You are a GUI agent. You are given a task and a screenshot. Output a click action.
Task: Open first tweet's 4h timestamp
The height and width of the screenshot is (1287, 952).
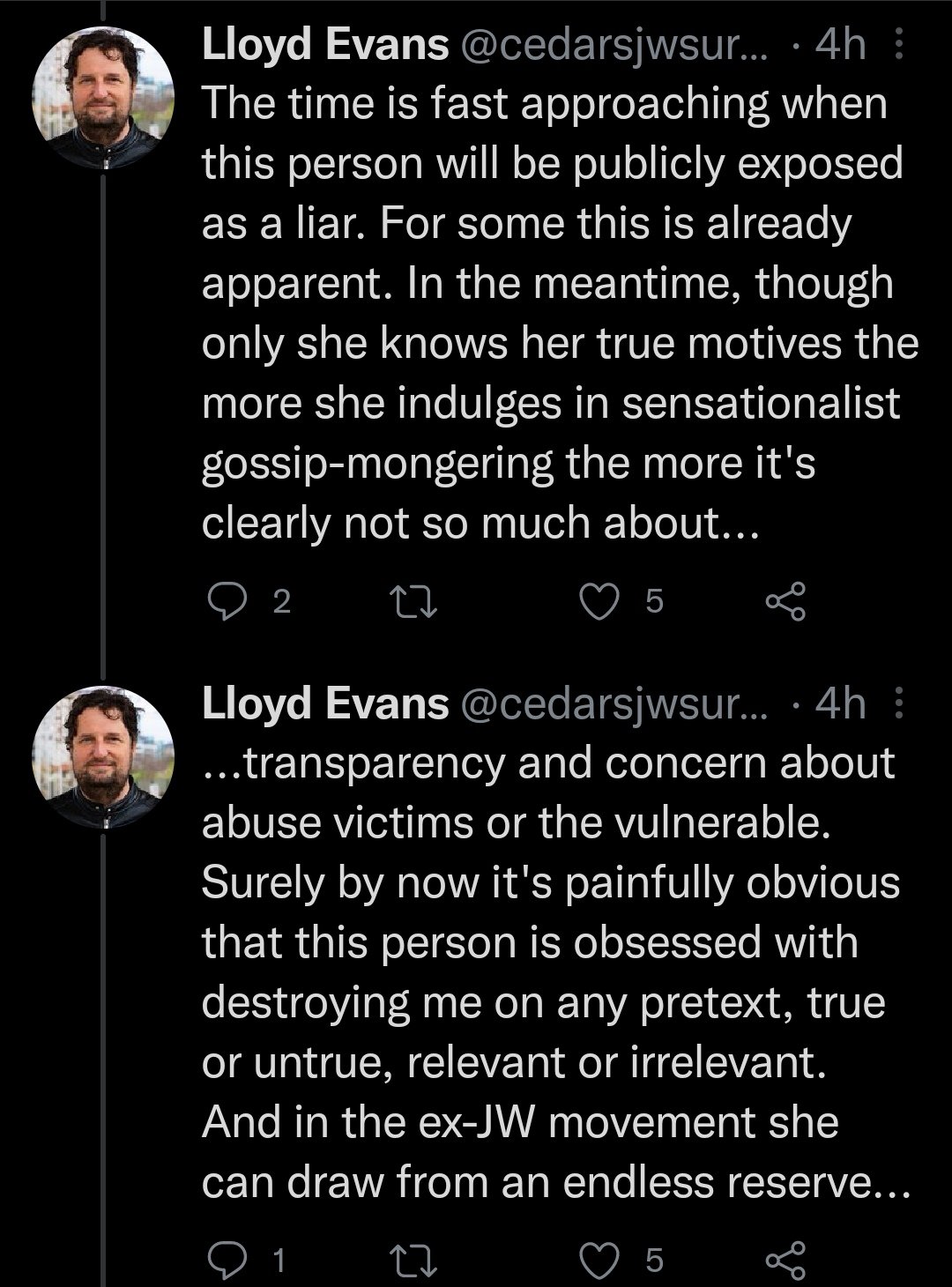[x=842, y=45]
